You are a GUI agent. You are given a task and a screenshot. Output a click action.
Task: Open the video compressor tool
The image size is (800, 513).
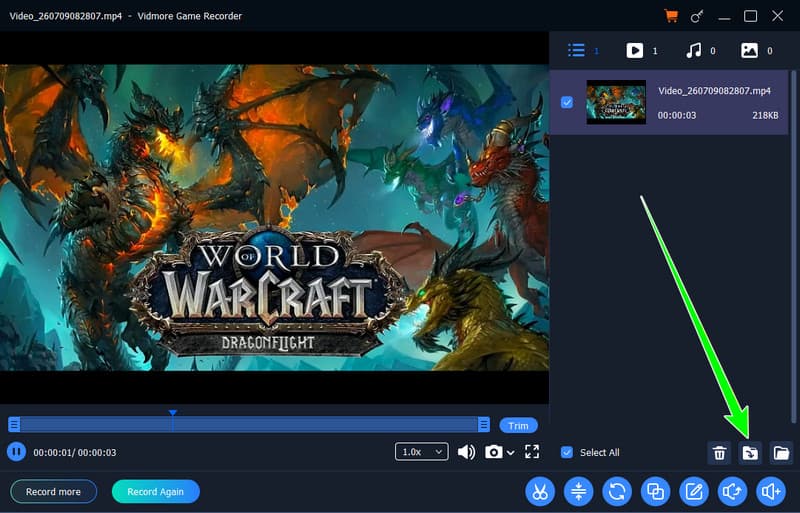tap(579, 492)
